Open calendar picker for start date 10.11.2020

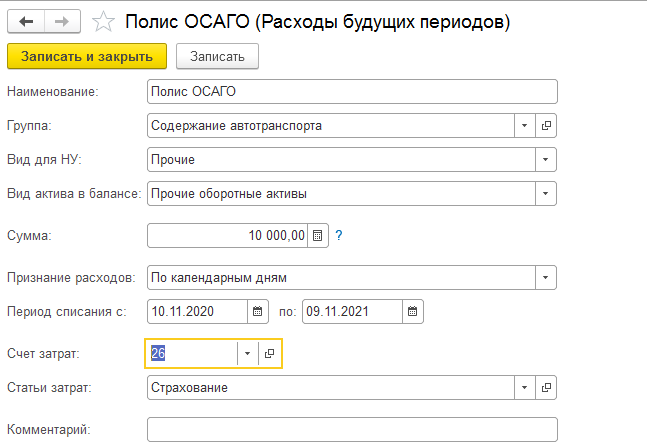[257, 312]
